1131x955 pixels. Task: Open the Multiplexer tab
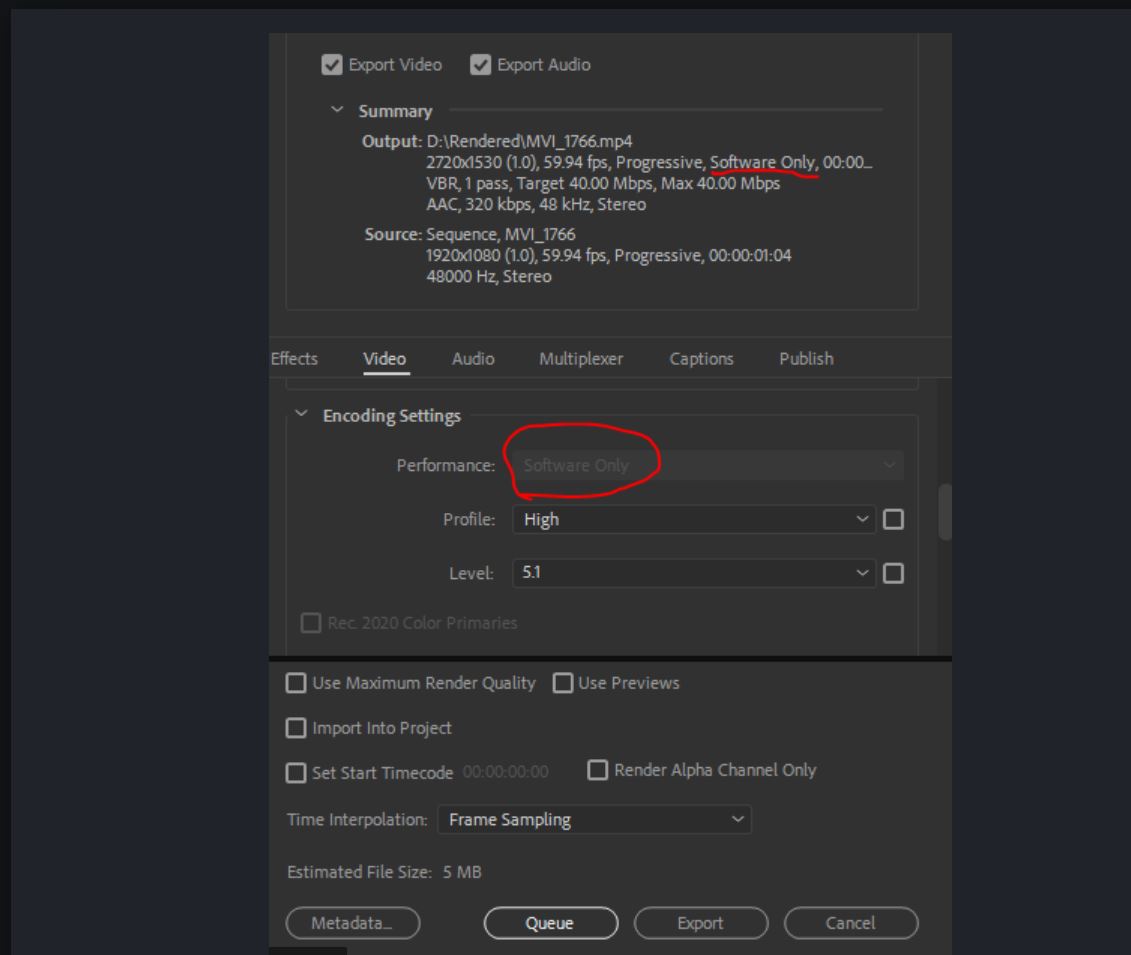point(580,358)
